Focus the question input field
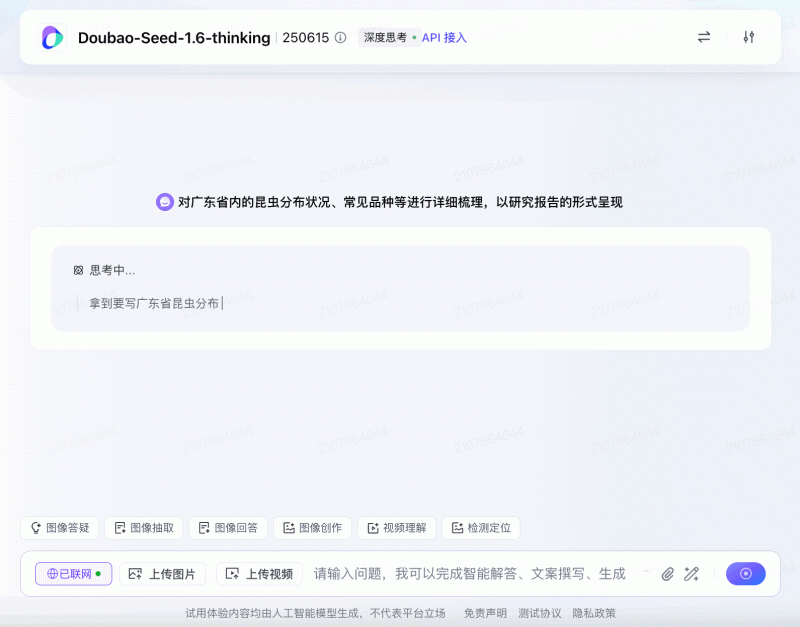Viewport: 800px width, 627px height. click(469, 574)
